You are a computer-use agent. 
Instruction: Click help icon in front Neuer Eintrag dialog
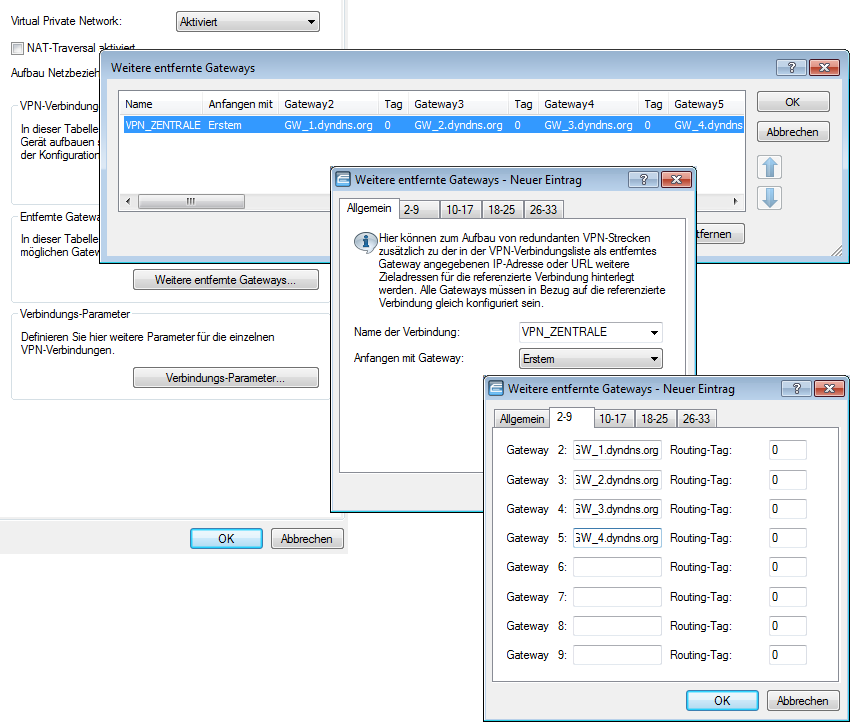[x=795, y=388]
